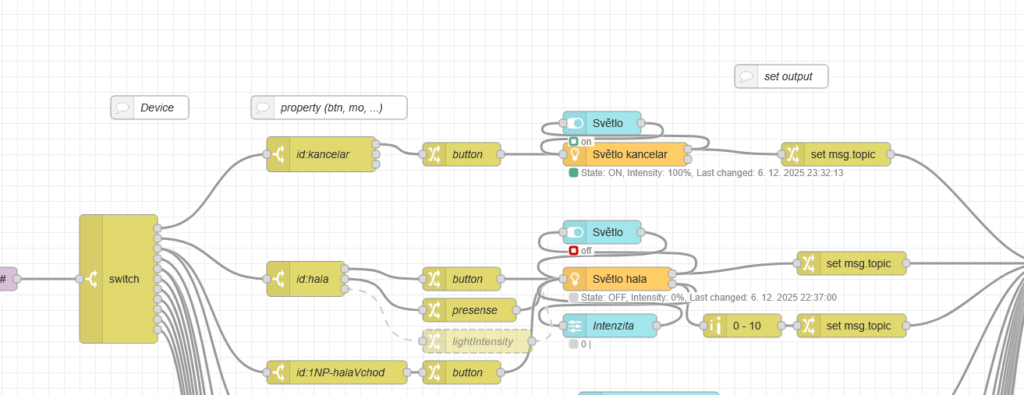Click input port of Světlo kancelar node

point(563,155)
